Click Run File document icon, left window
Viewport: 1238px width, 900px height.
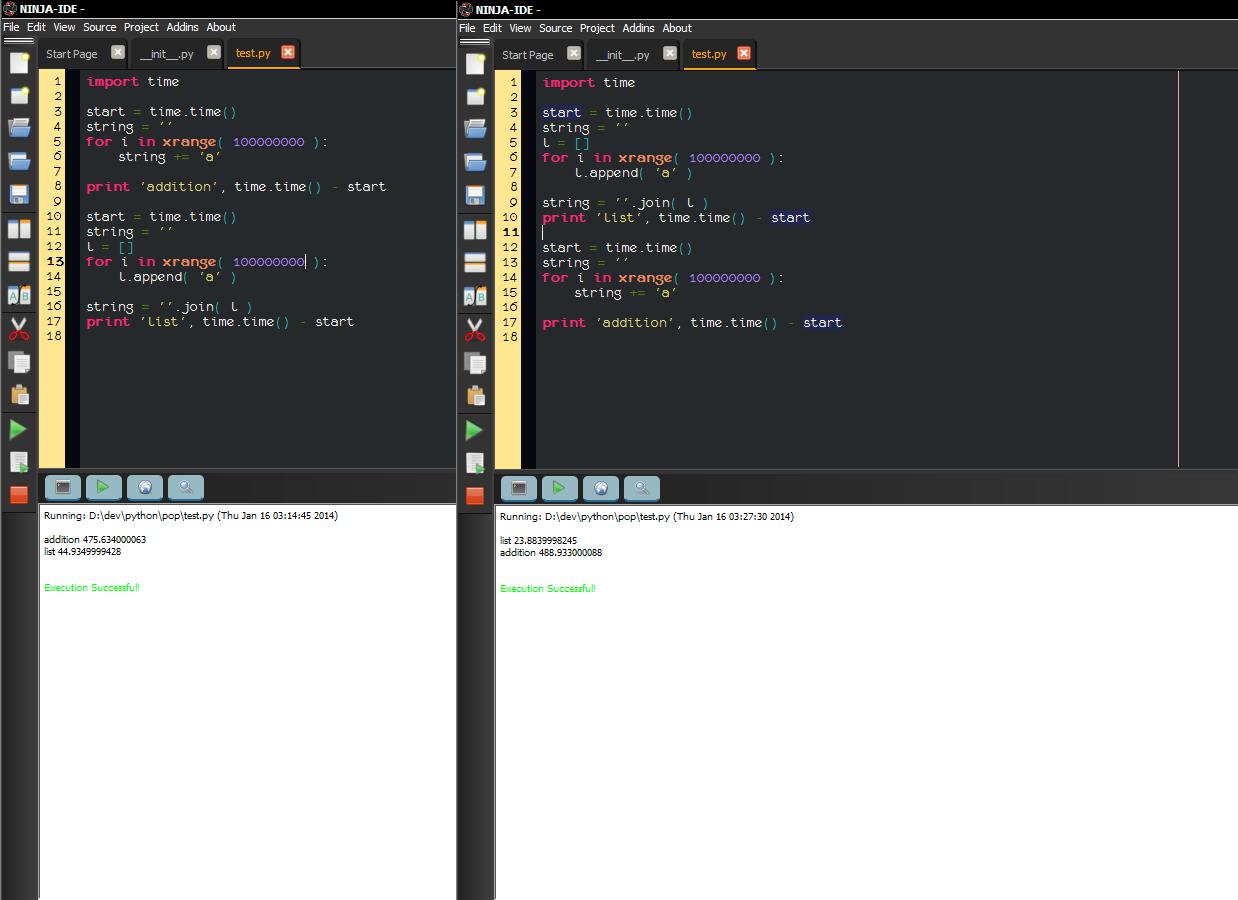point(20,462)
